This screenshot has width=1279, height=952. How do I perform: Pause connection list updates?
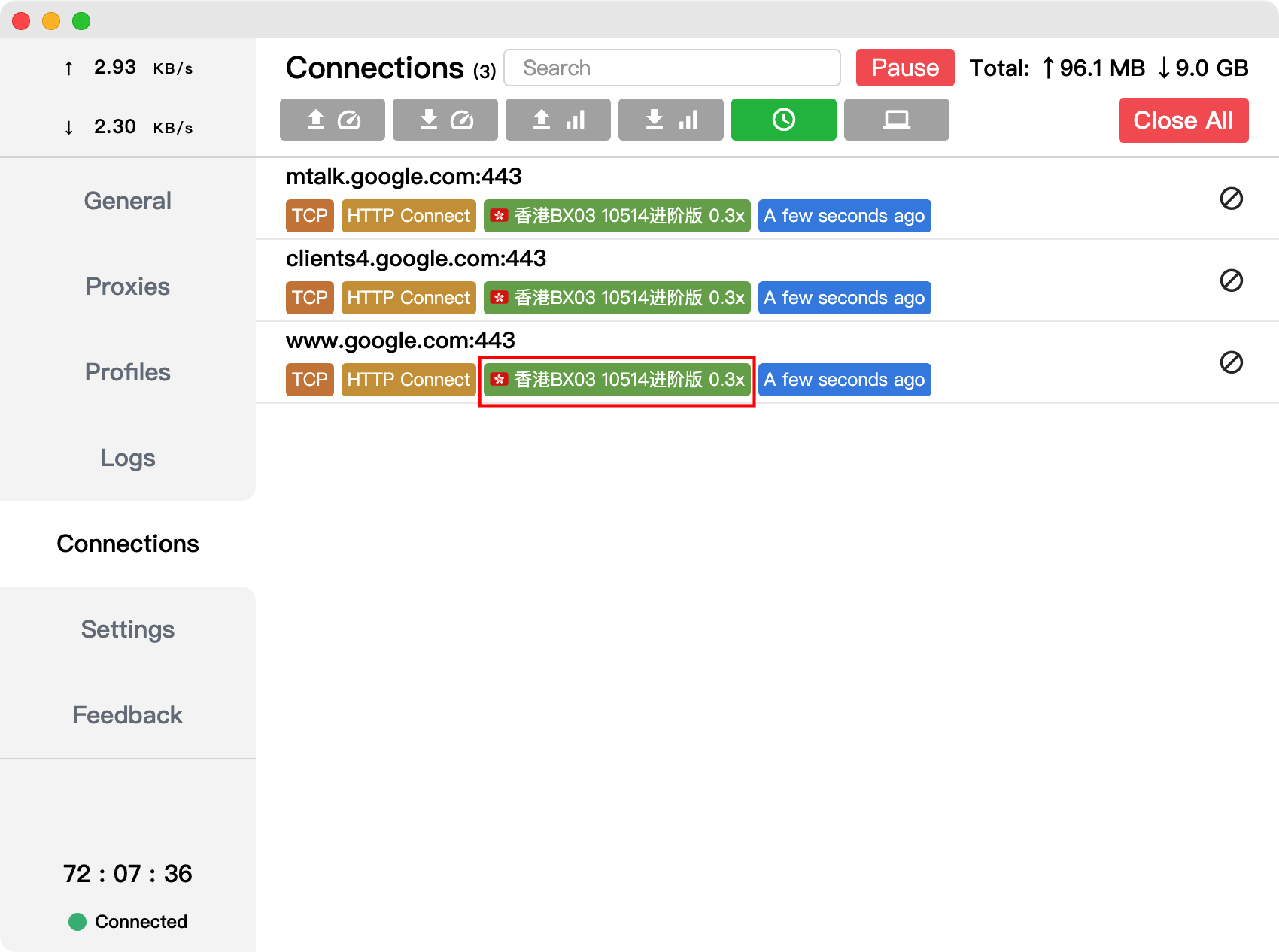click(905, 68)
